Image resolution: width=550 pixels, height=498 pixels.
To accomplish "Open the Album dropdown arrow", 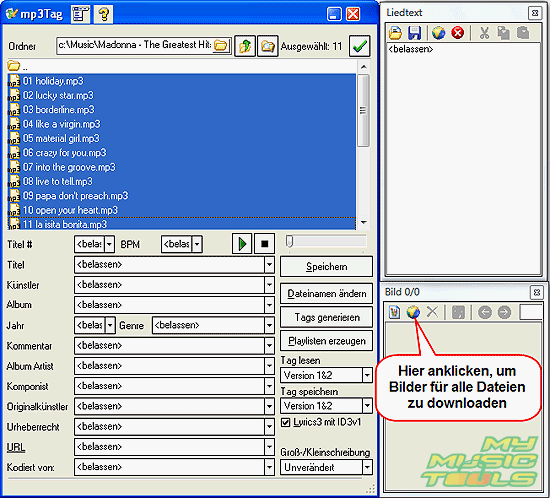I will click(269, 305).
